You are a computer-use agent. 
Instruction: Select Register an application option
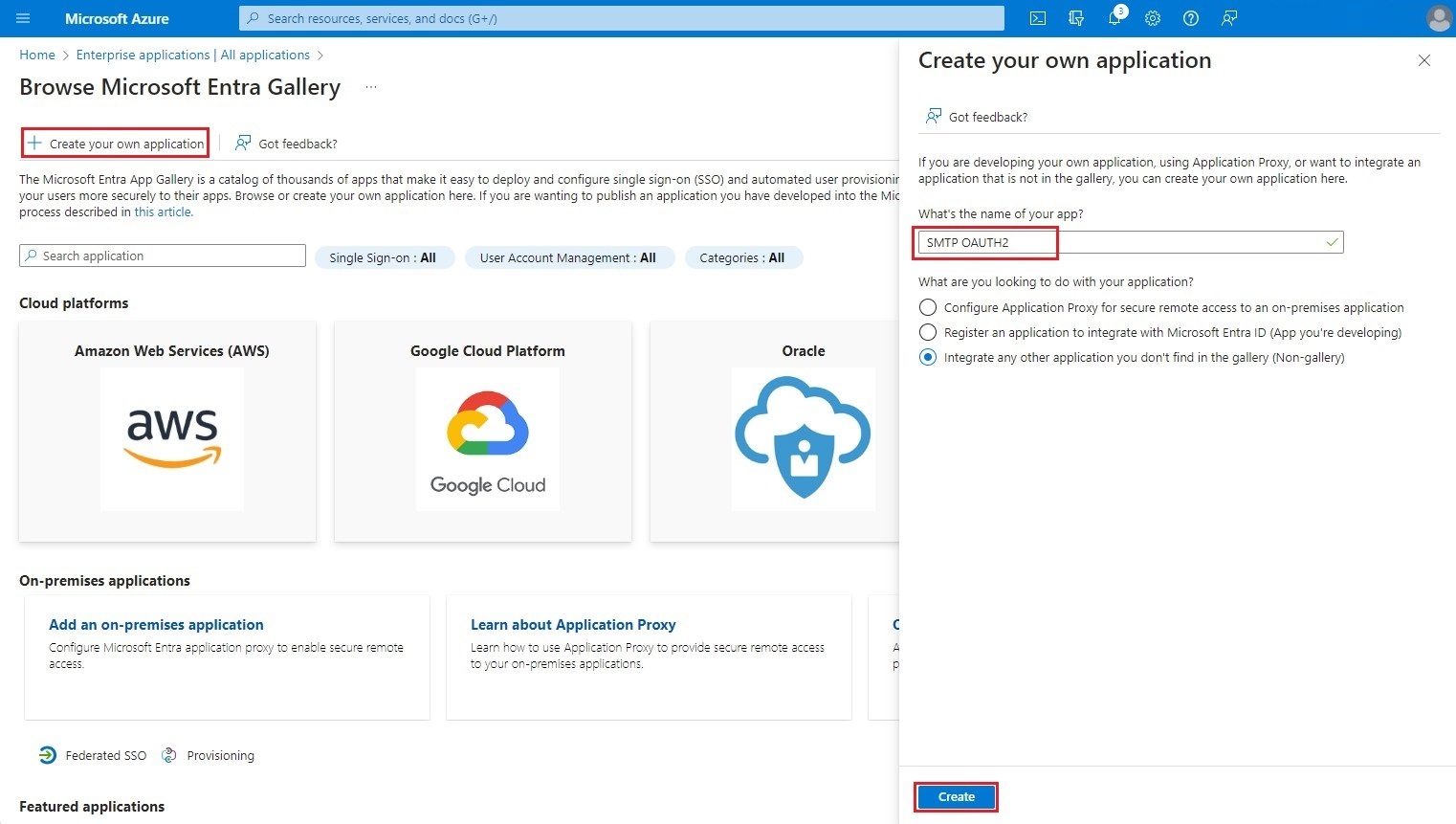coord(927,332)
